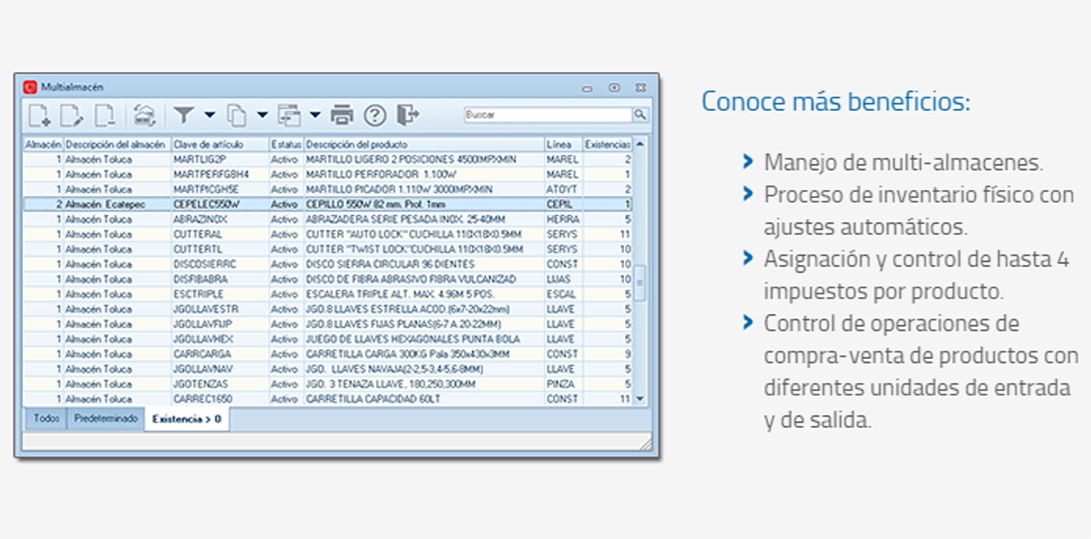The height and width of the screenshot is (539, 1091).
Task: Click the warehouse transfer icon
Action: tap(145, 115)
